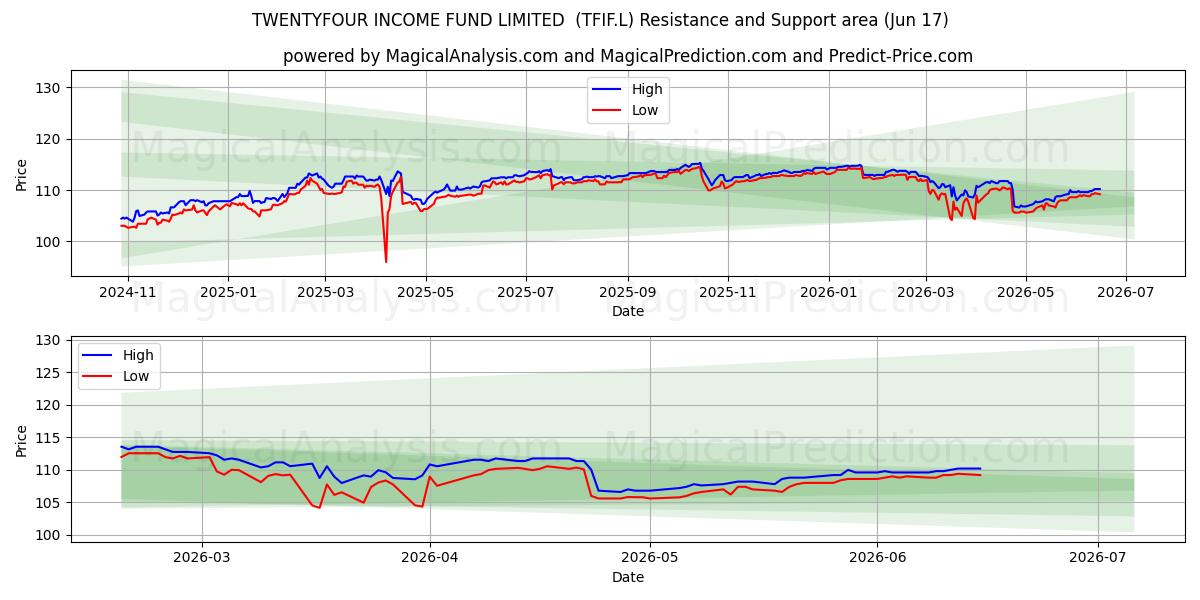Click the '2026-05' tick on lower chart
The height and width of the screenshot is (600, 1200).
coord(650,558)
